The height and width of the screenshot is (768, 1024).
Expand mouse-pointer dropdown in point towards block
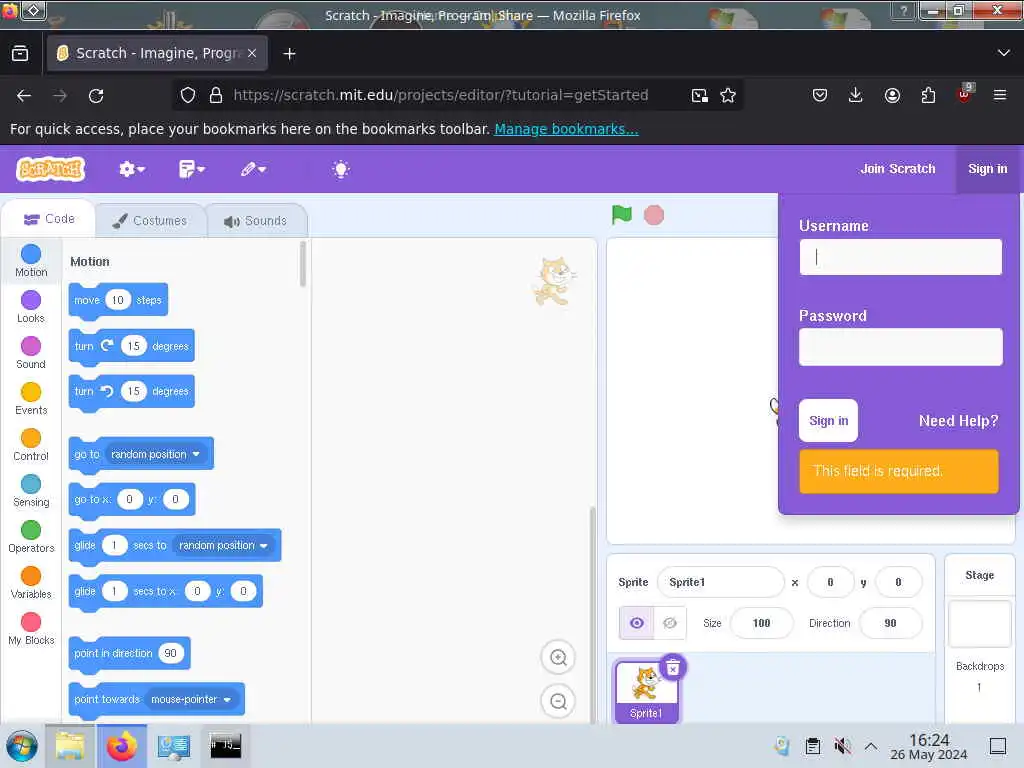[x=191, y=699]
